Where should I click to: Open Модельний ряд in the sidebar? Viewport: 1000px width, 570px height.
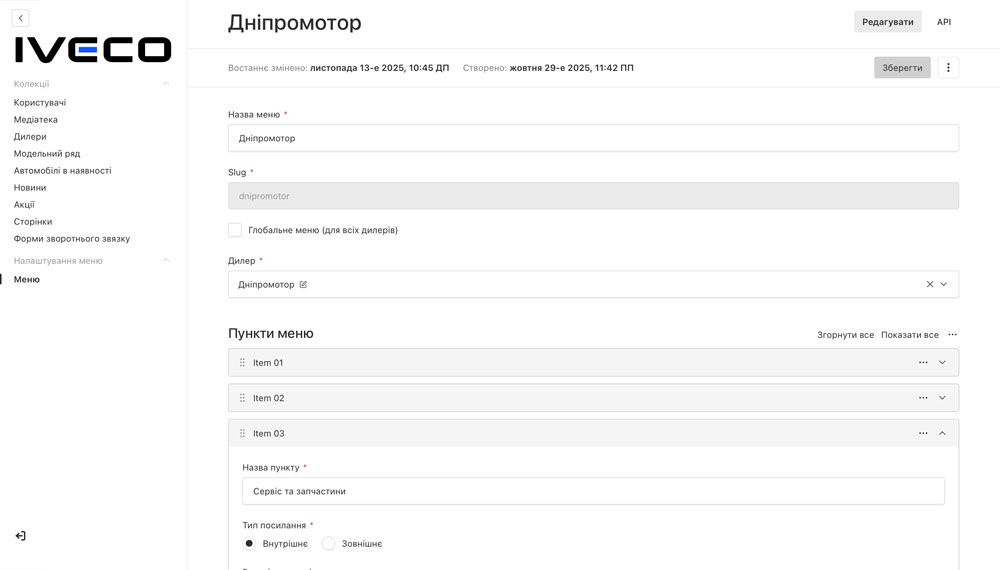point(47,154)
